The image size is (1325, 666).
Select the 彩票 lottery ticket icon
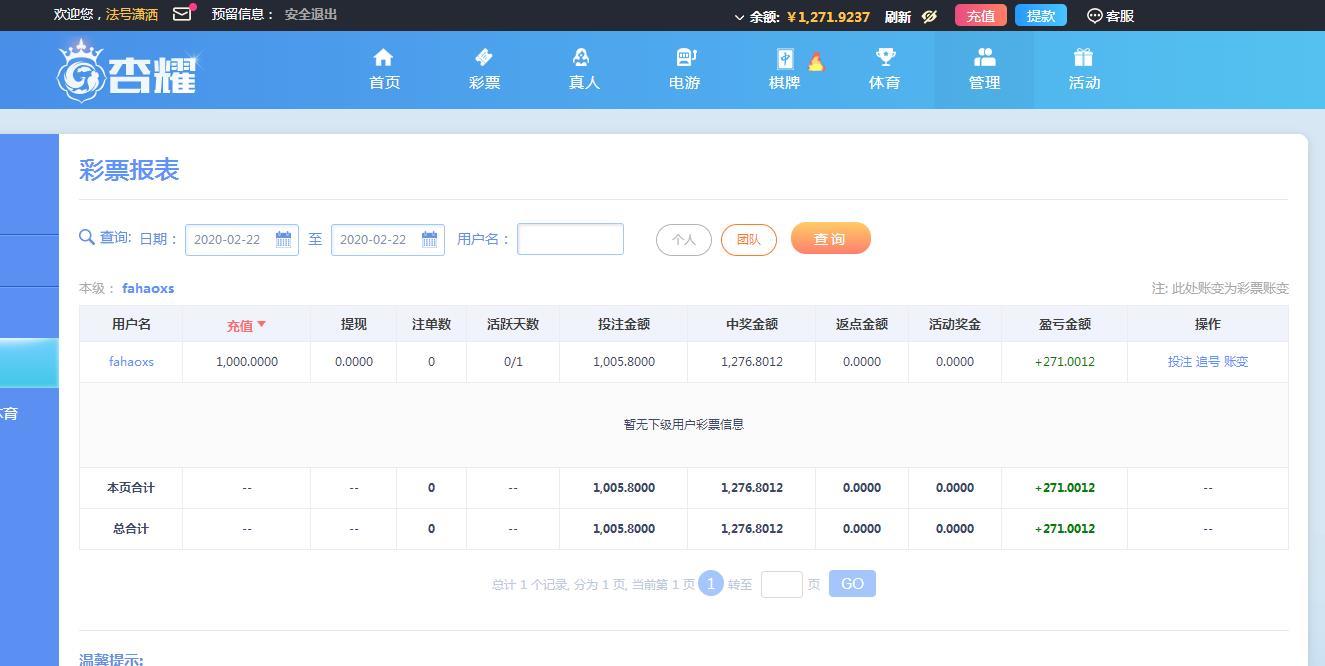(x=484, y=57)
